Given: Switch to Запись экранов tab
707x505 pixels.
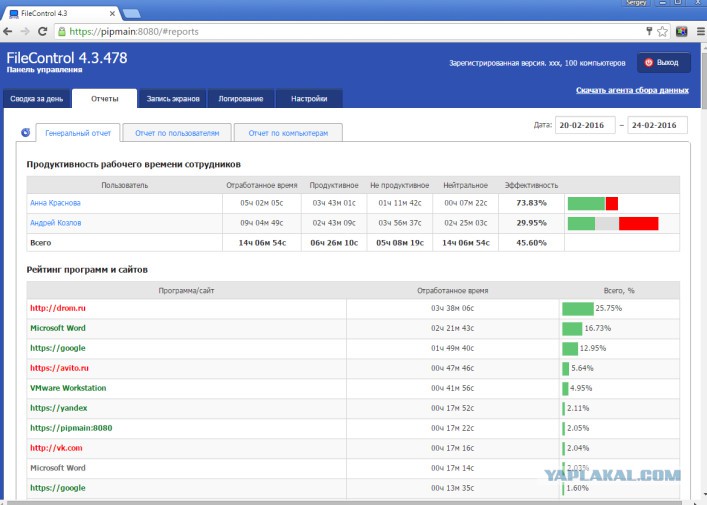Looking at the screenshot, I should (x=173, y=99).
